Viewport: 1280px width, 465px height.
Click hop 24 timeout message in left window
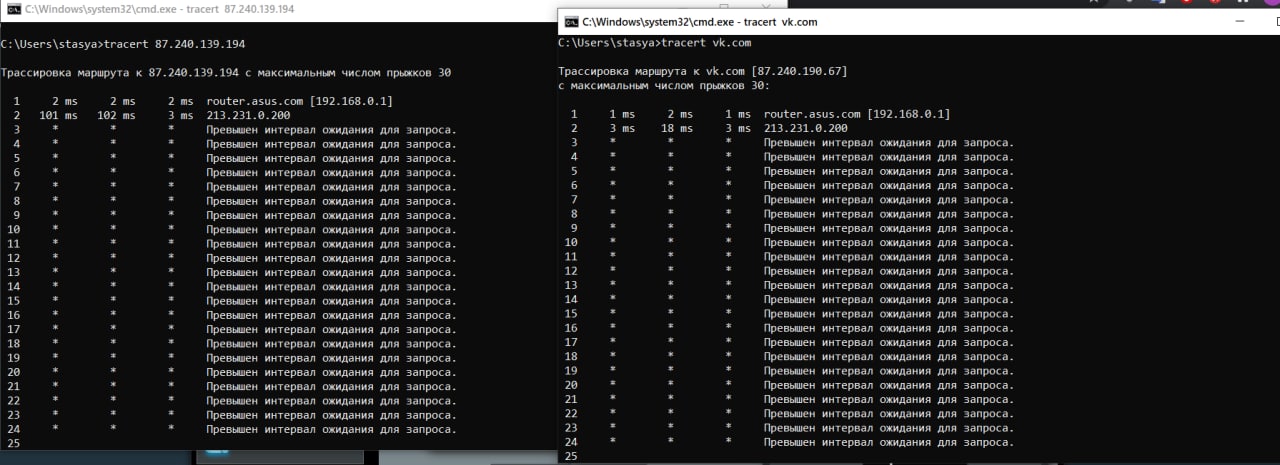331,429
